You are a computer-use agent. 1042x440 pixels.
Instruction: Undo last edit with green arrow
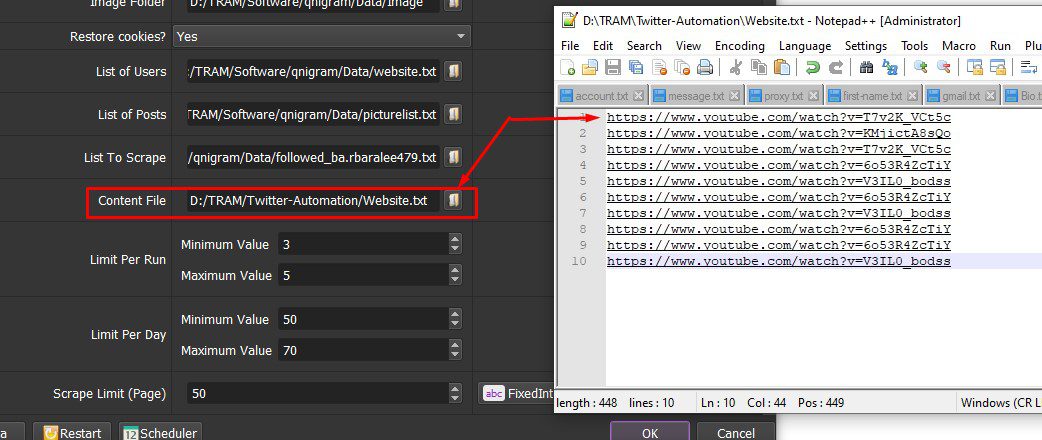click(812, 67)
